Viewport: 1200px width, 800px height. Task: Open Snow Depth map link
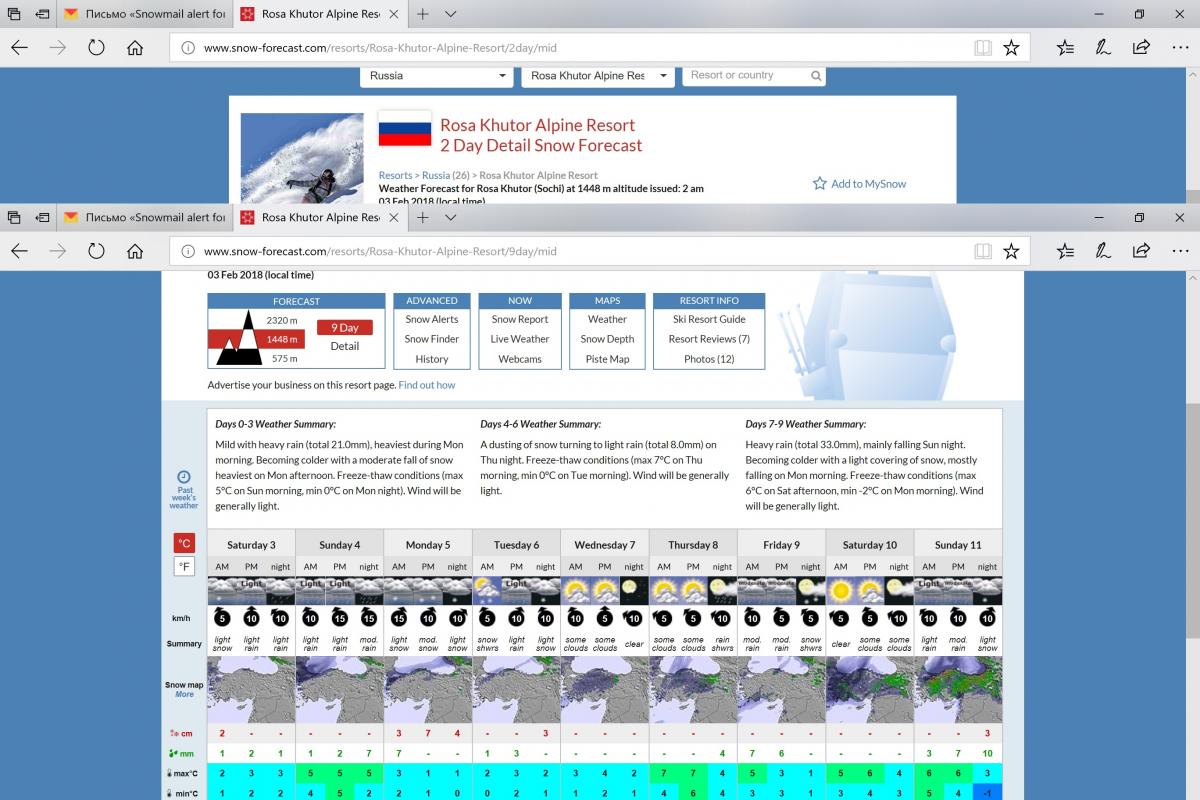coord(607,339)
